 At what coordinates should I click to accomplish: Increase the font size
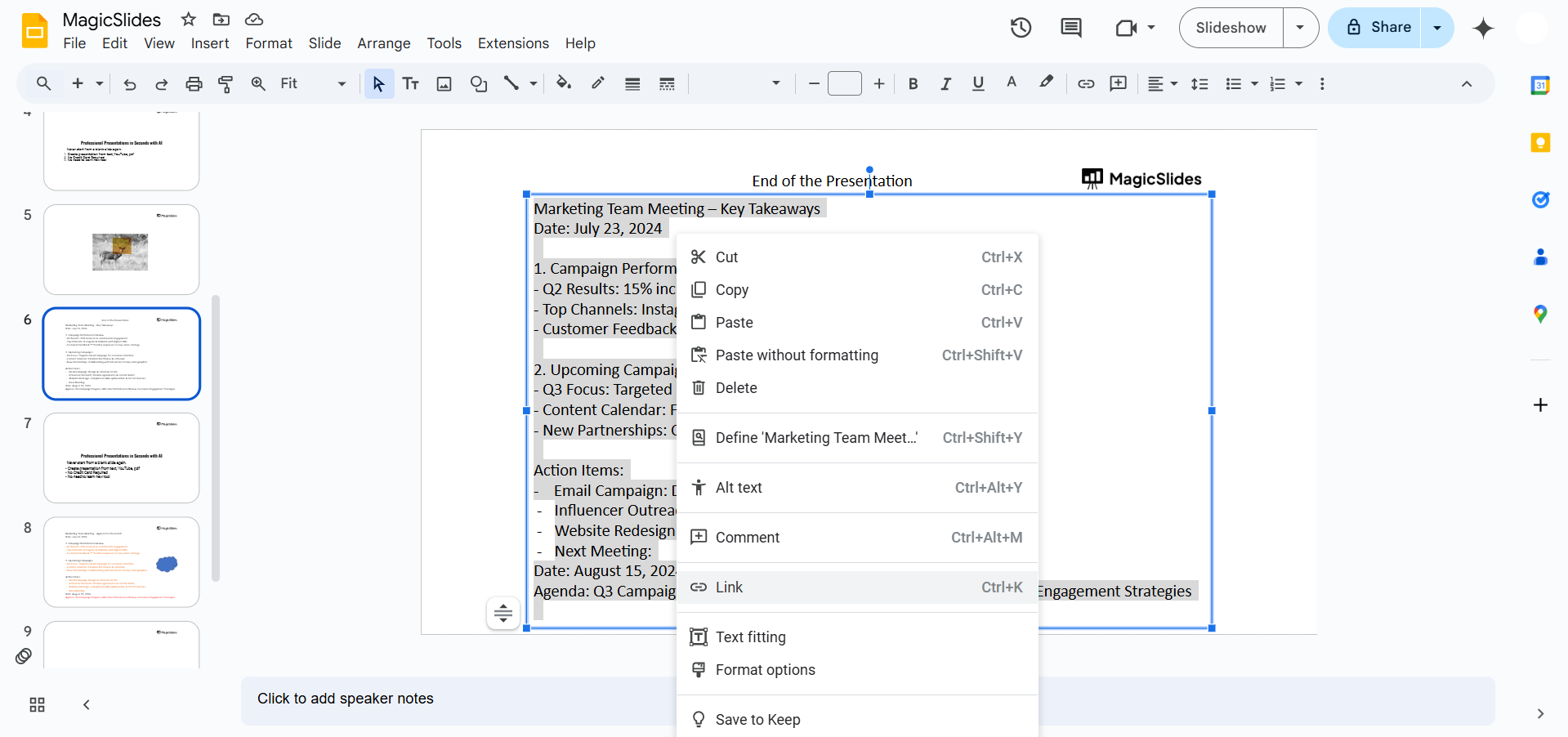pyautogui.click(x=879, y=83)
